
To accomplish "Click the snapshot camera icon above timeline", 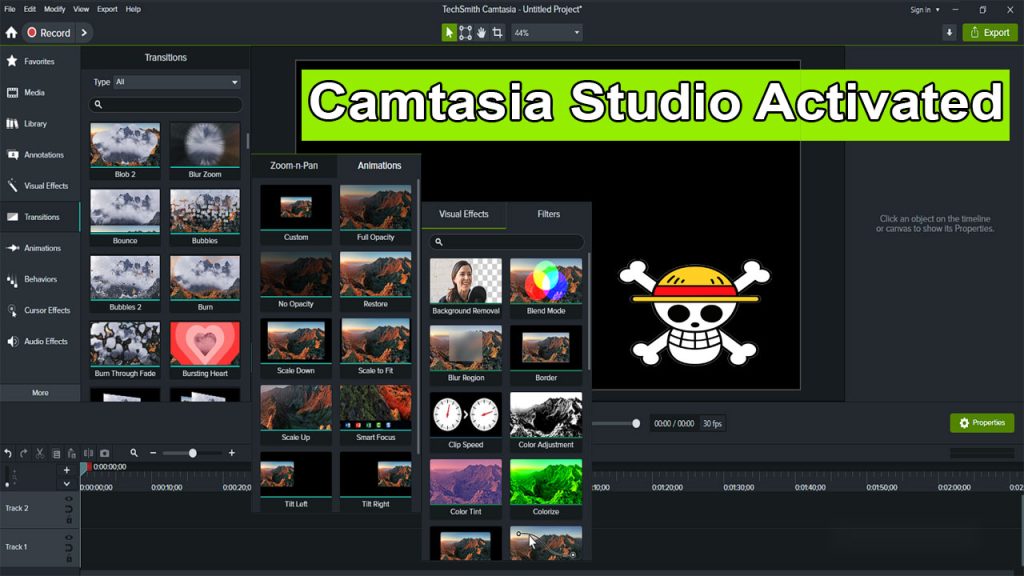I will coord(105,453).
